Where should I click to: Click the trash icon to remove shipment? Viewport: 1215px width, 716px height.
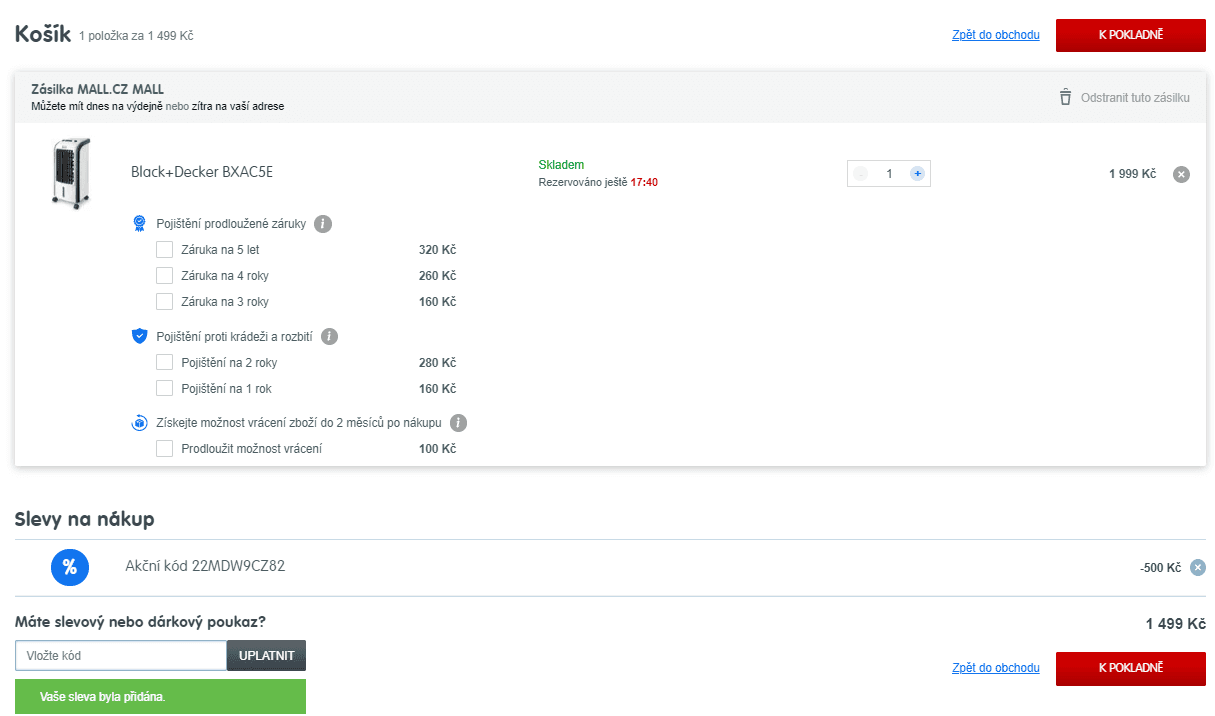1065,97
